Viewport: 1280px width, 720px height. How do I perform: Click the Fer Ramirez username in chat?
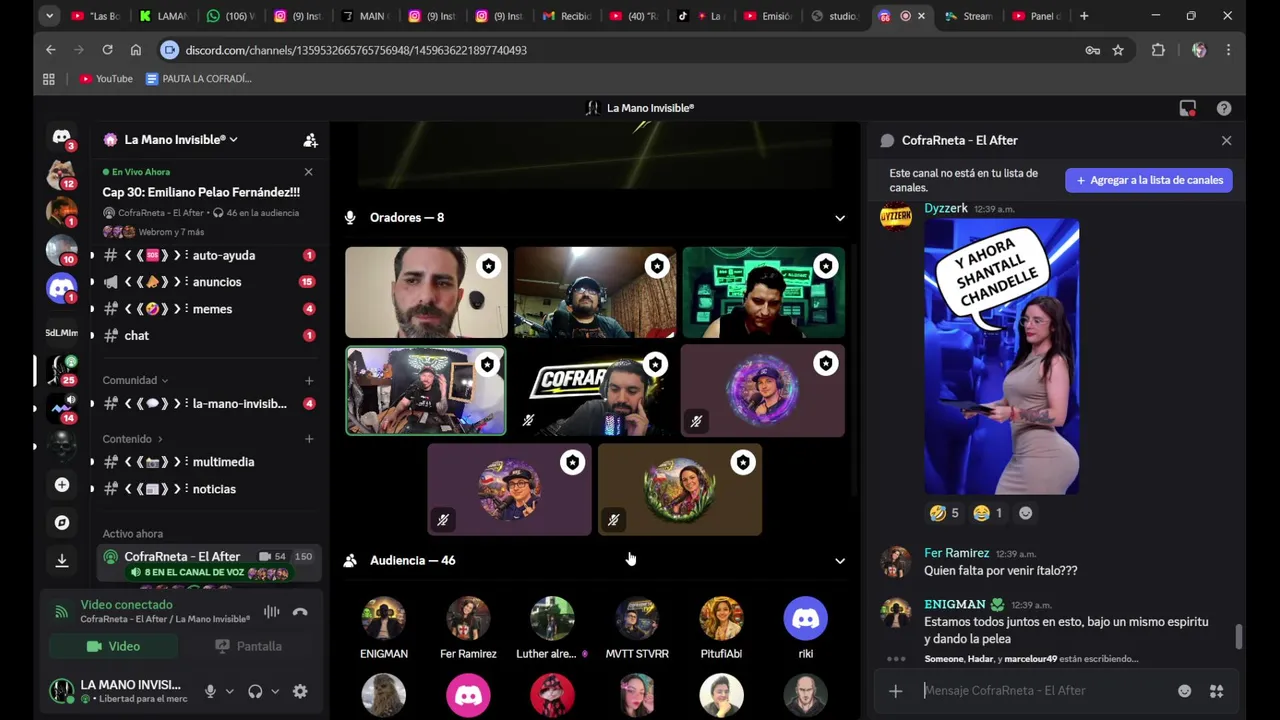[956, 553]
